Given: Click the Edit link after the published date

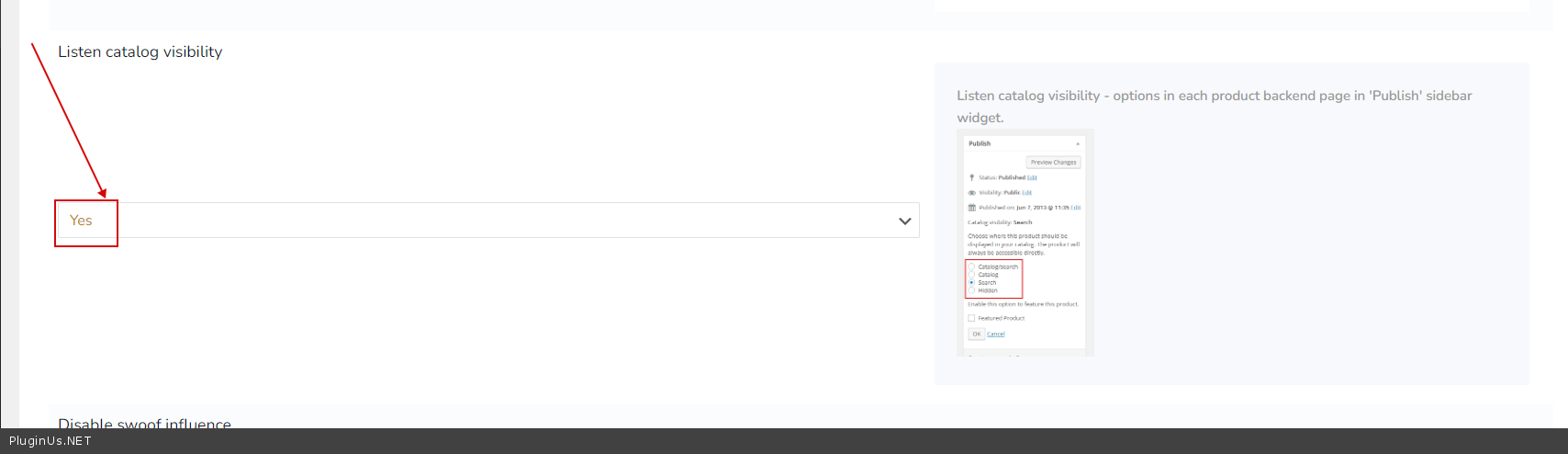Looking at the screenshot, I should 1076,208.
